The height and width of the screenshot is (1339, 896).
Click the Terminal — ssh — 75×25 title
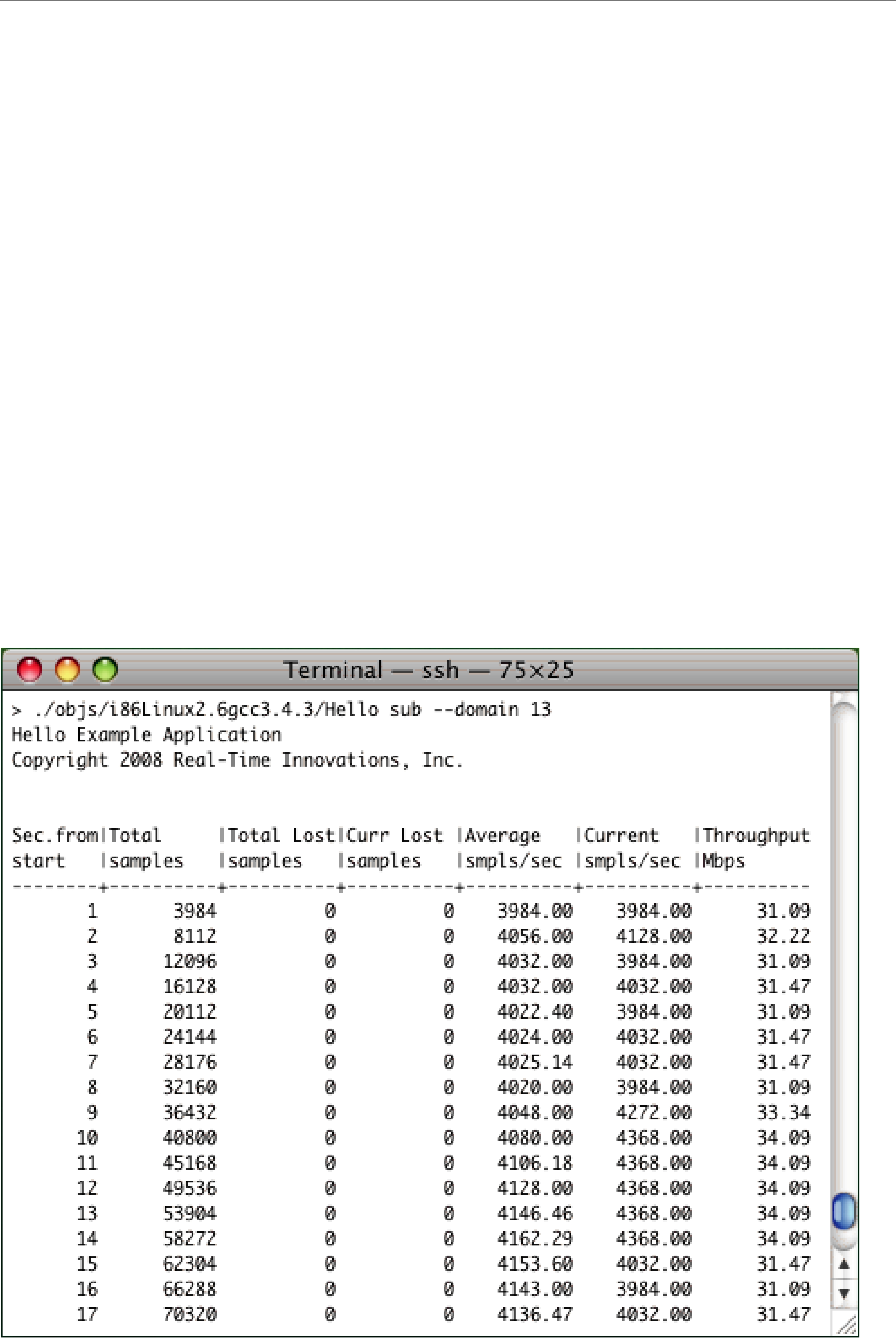point(429,670)
